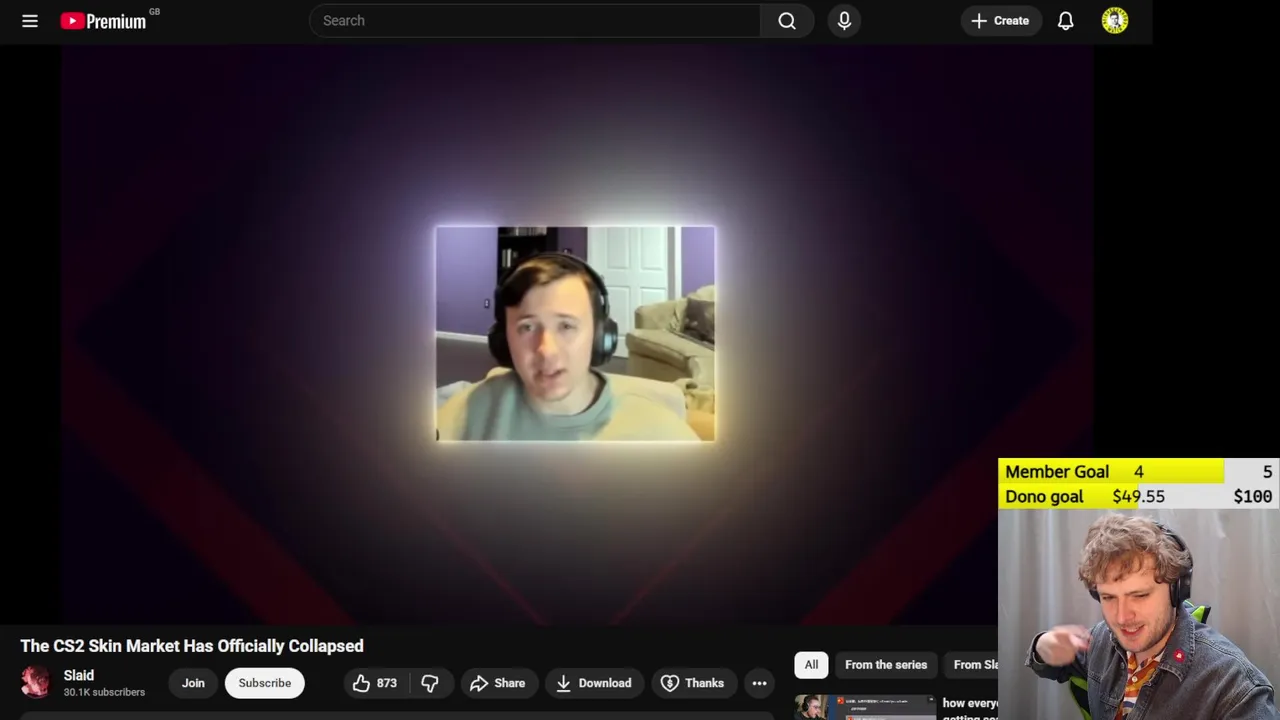Join the Slaid channel membership
This screenshot has width=1280, height=720.
click(x=193, y=683)
